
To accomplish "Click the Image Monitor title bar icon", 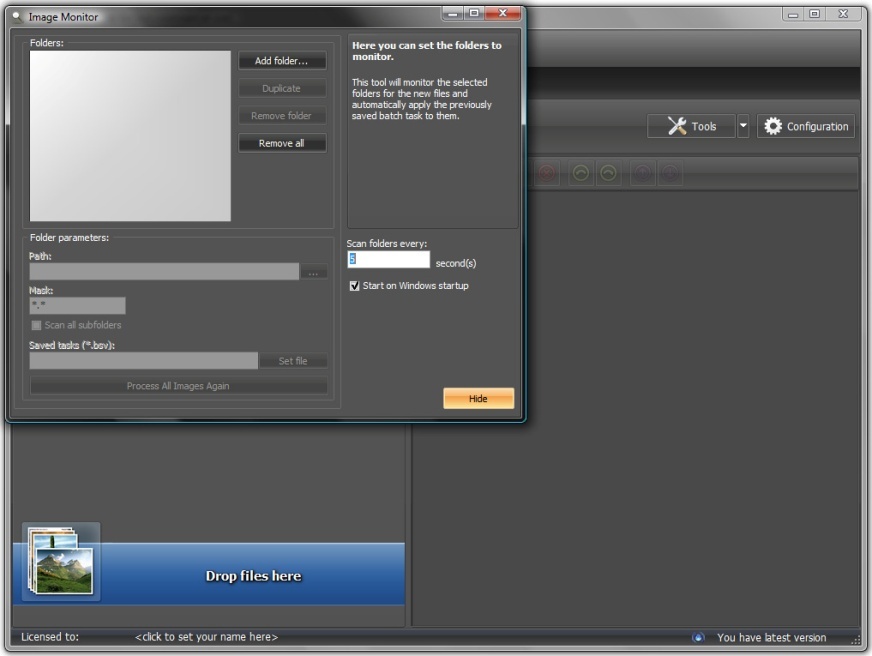I will coord(17,17).
